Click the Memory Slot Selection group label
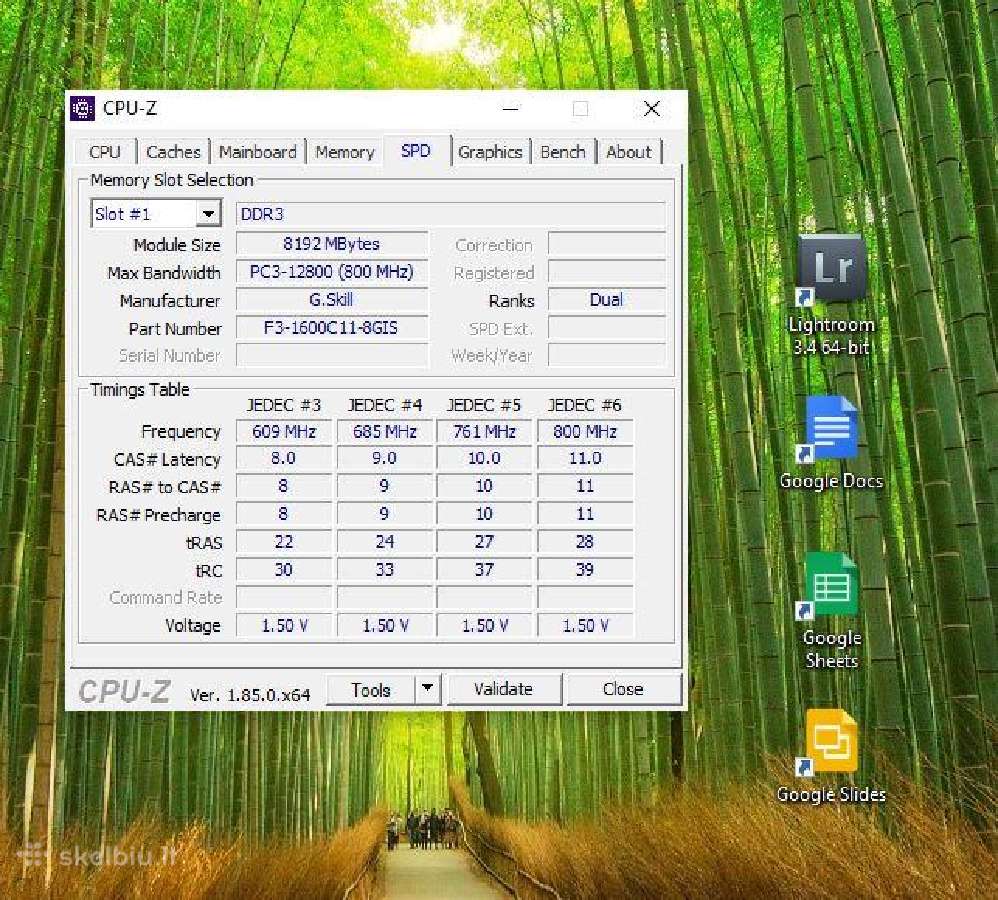998x900 pixels. coord(172,180)
